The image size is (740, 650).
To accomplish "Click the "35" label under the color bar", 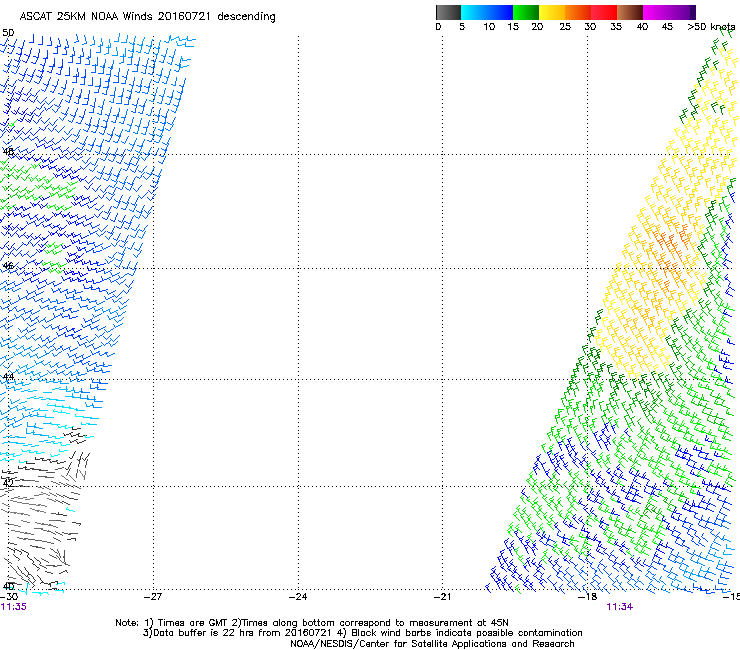I will pyautogui.click(x=616, y=27).
